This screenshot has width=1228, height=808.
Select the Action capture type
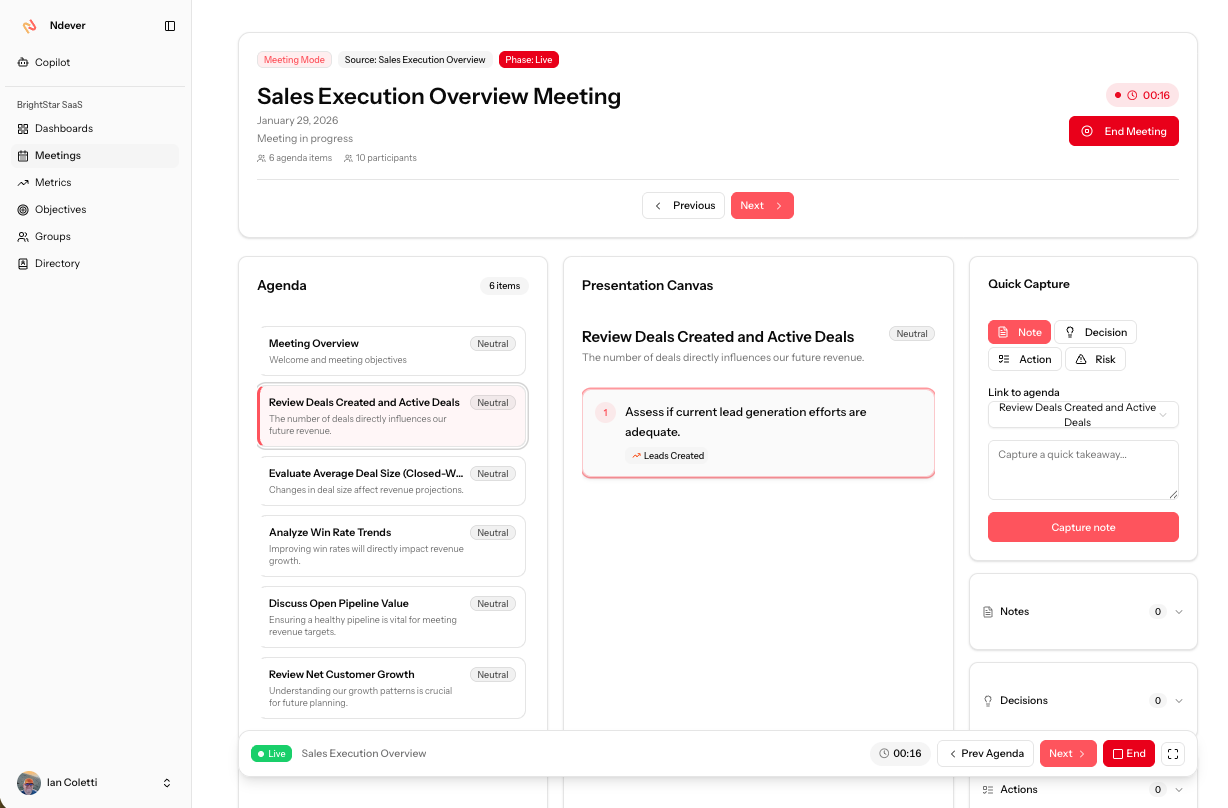[x=1024, y=359]
